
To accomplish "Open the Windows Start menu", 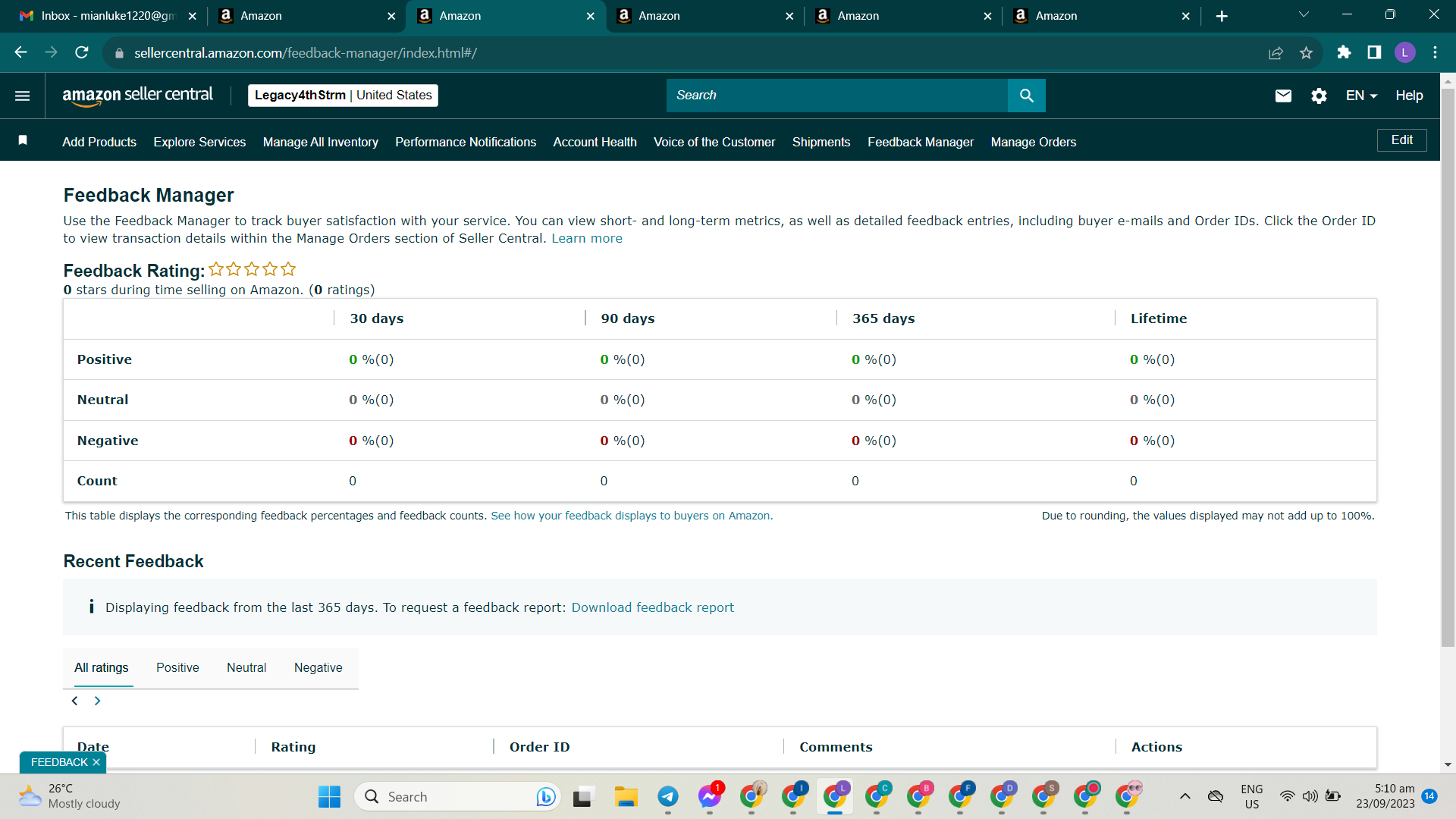I will pos(329,796).
